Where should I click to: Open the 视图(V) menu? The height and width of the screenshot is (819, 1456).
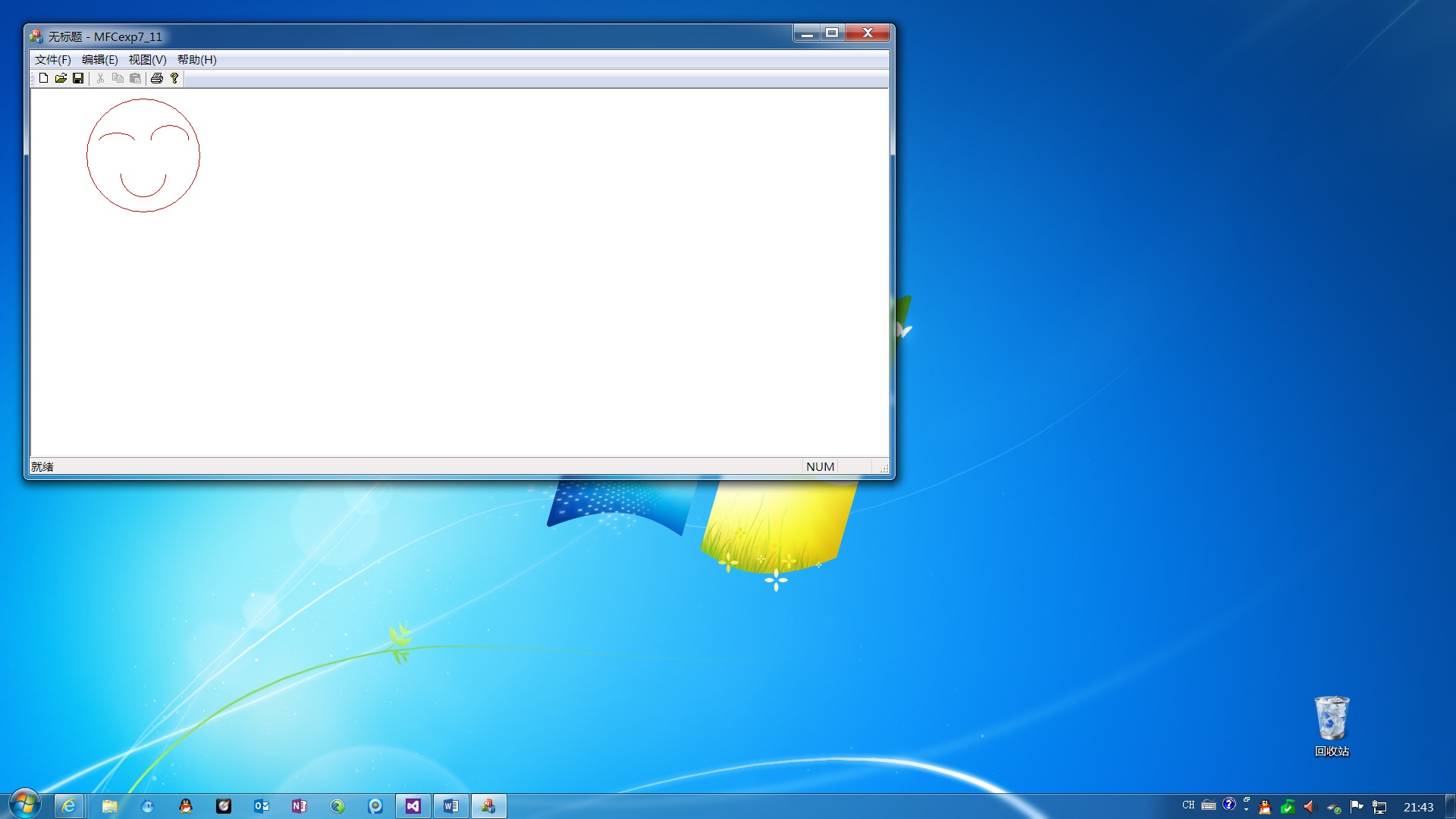point(147,60)
